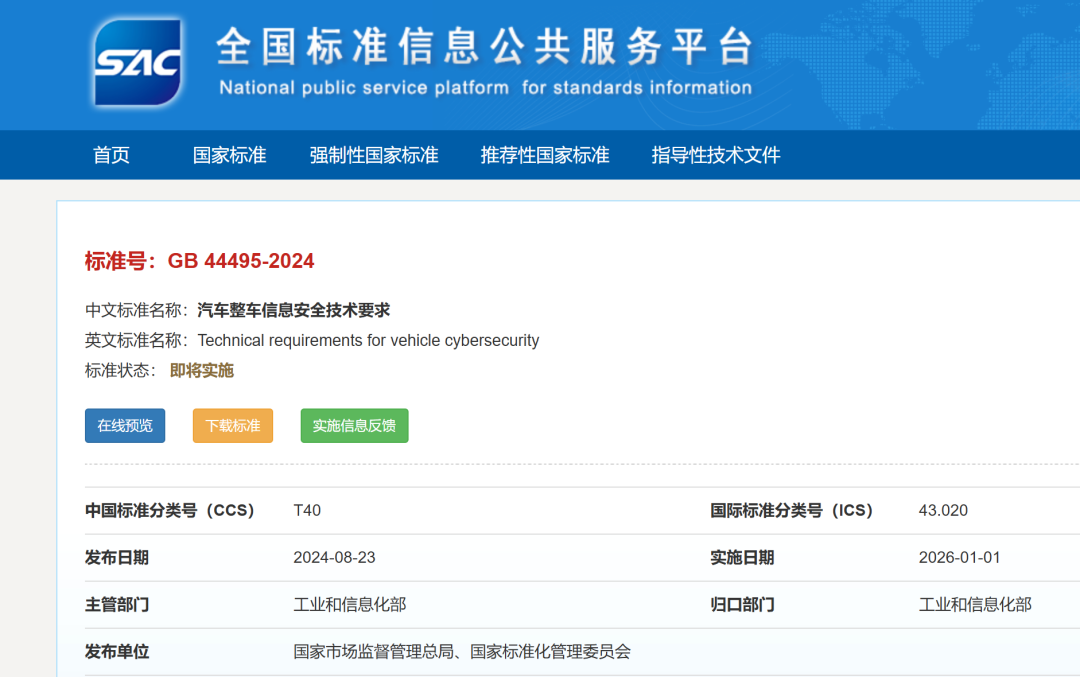Select the Chinese title 汽车整车信息安全技术要求

[293, 310]
